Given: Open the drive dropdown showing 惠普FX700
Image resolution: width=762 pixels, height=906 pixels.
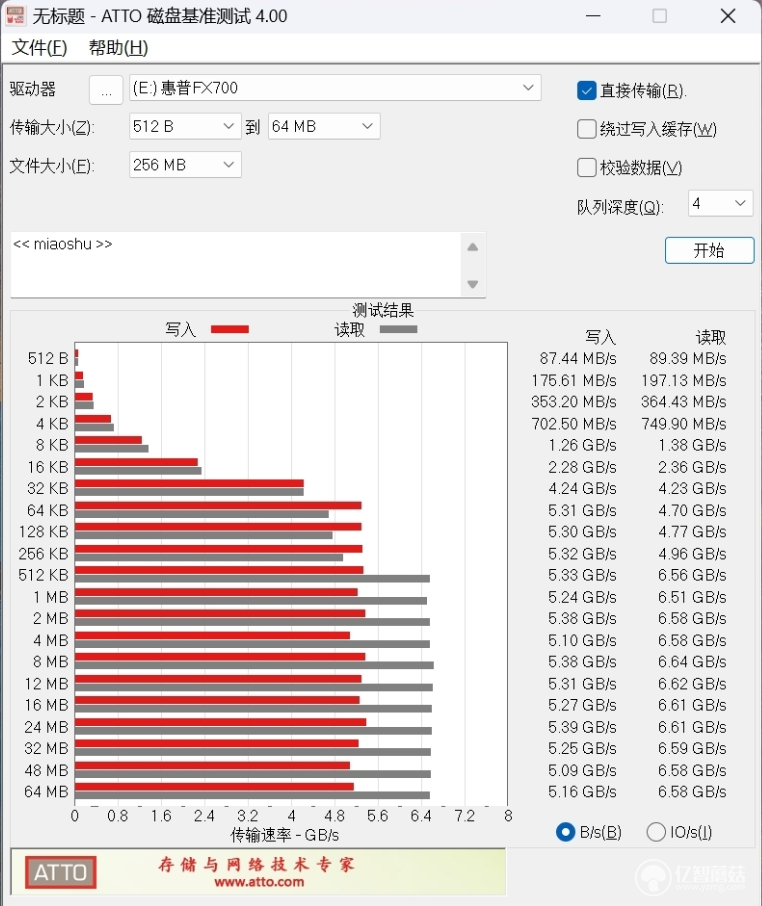Looking at the screenshot, I should point(335,88).
